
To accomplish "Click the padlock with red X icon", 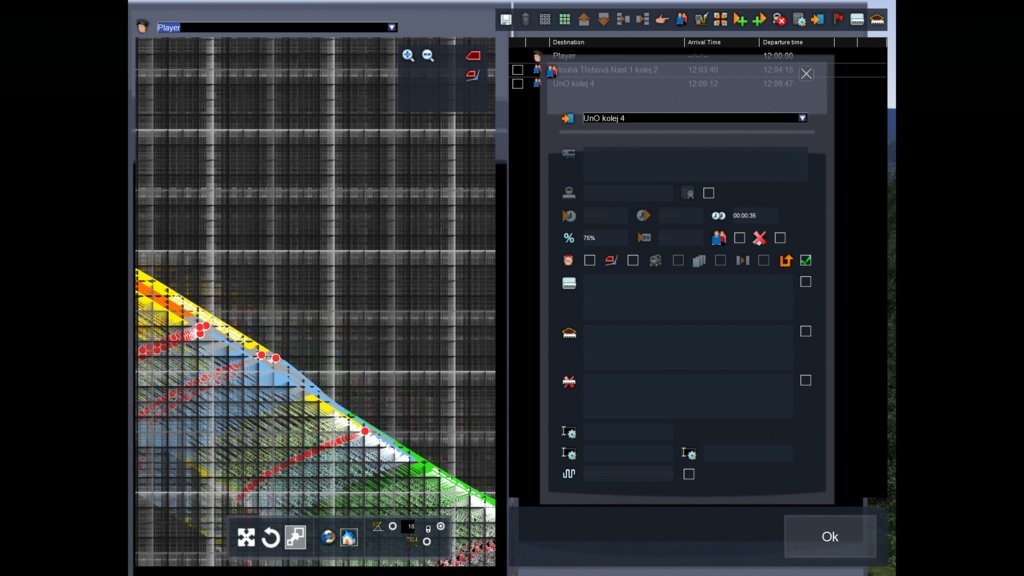I will [x=779, y=20].
